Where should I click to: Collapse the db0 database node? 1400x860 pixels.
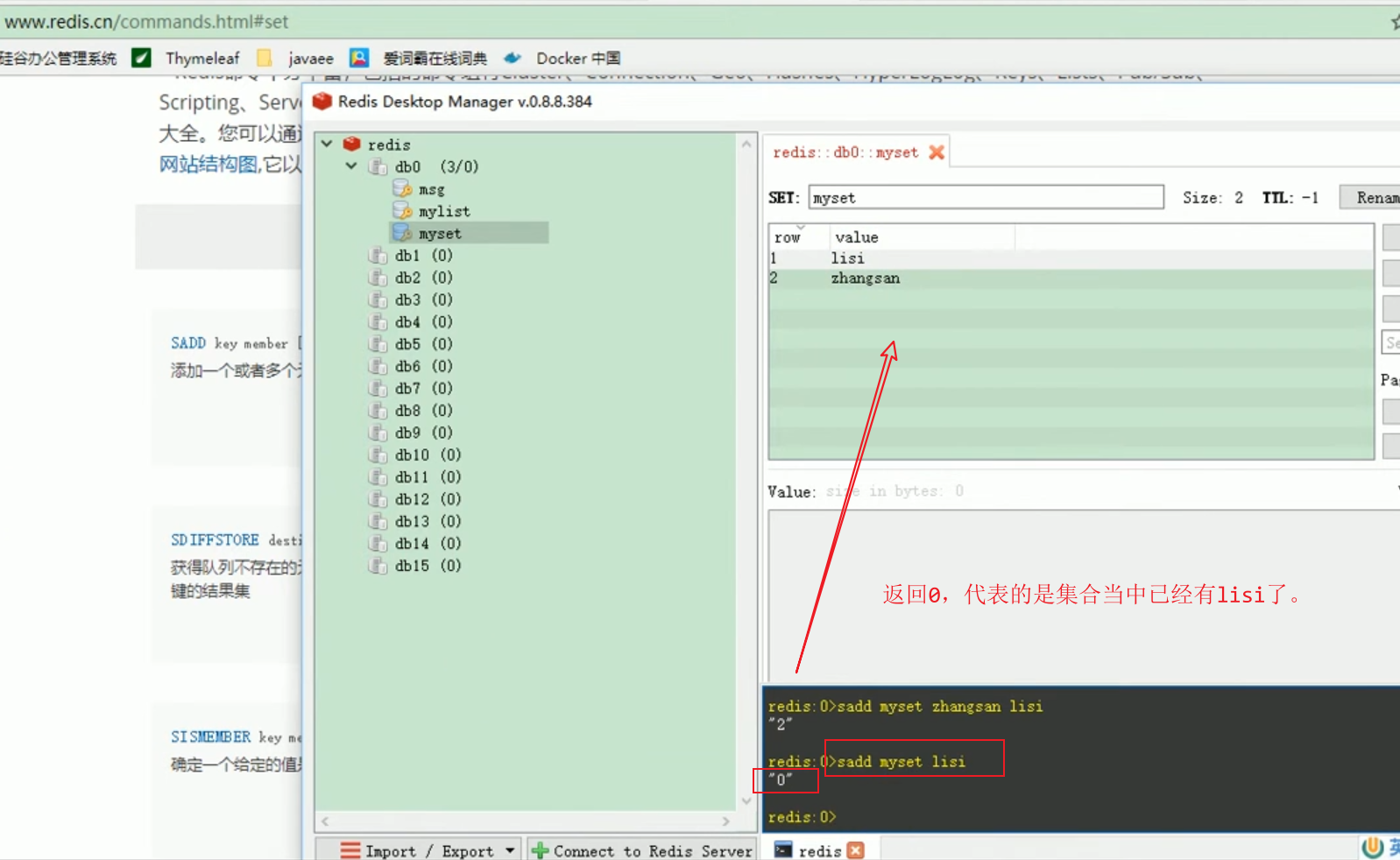[x=351, y=166]
